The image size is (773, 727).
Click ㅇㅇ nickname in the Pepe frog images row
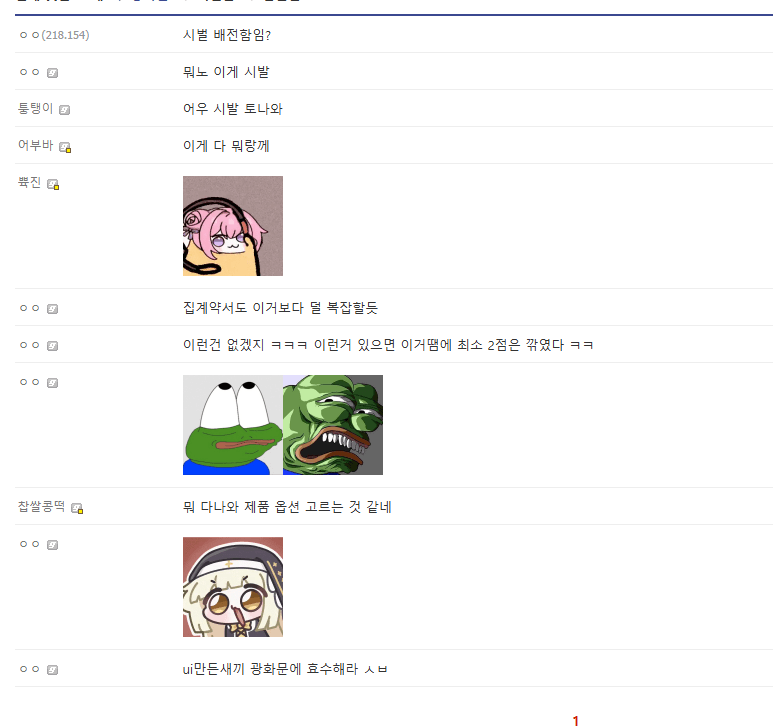coord(30,382)
